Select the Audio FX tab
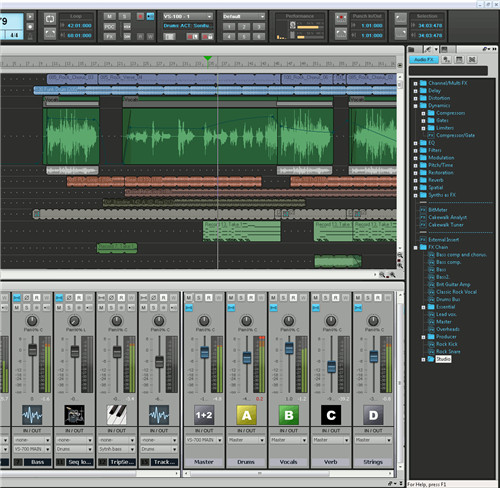The width and height of the screenshot is (500, 488). pyautogui.click(x=424, y=60)
